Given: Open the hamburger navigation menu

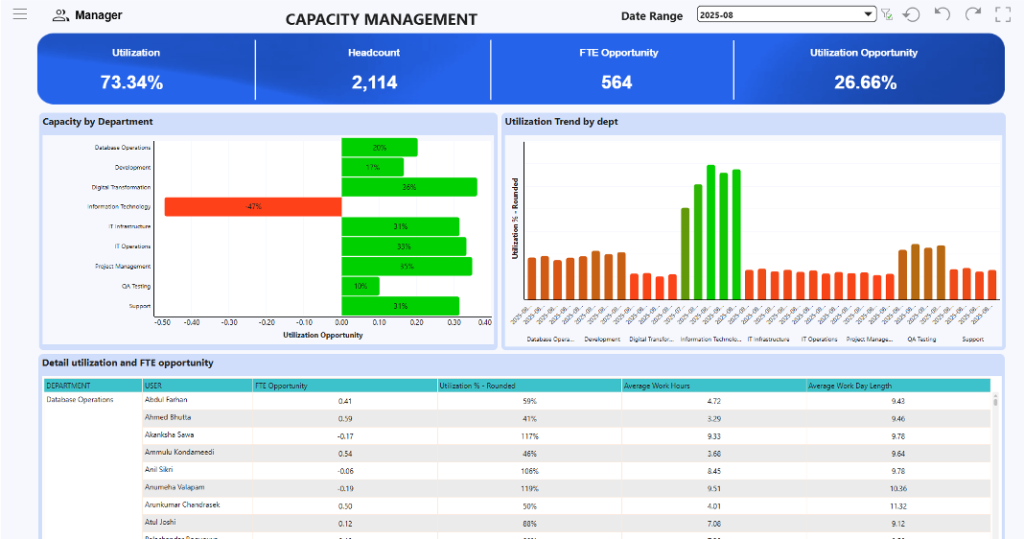Looking at the screenshot, I should click(20, 15).
